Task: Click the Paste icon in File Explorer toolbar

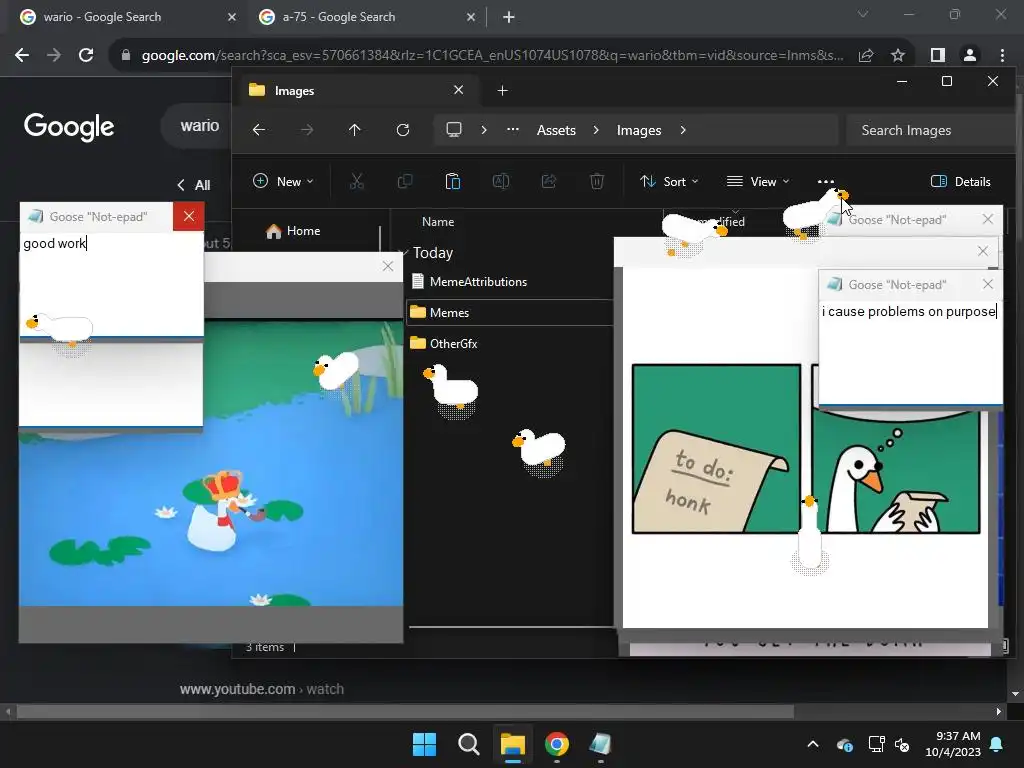Action: (453, 182)
